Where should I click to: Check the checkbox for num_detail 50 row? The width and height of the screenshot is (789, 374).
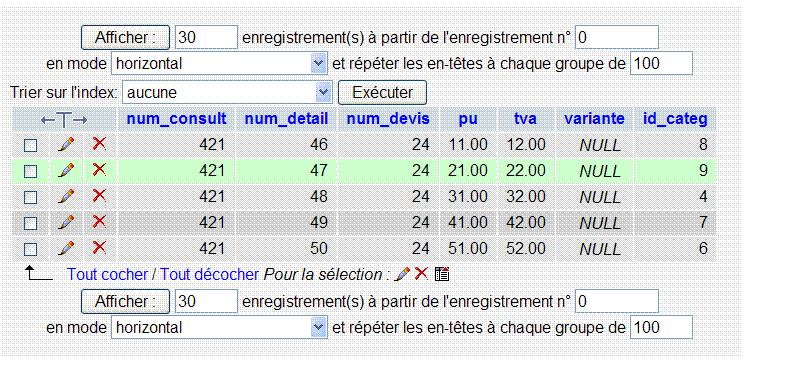click(31, 249)
